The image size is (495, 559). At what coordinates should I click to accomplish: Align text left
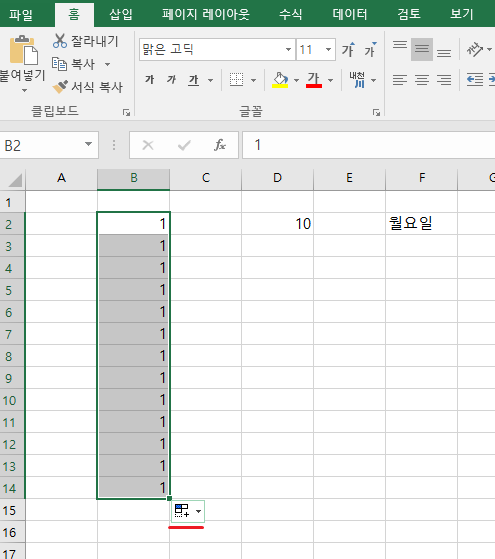(x=400, y=80)
